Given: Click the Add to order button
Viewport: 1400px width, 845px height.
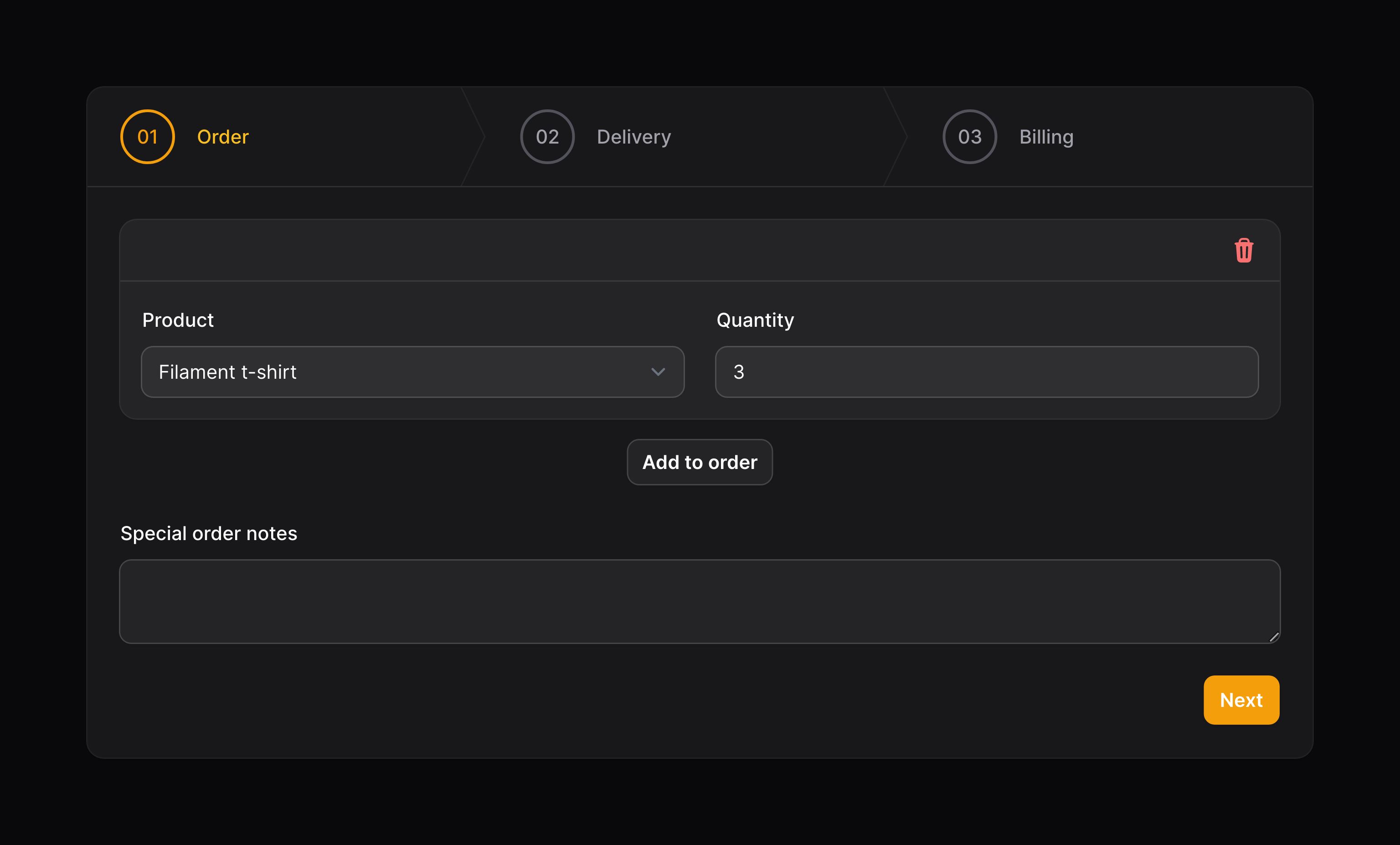Looking at the screenshot, I should [x=700, y=462].
